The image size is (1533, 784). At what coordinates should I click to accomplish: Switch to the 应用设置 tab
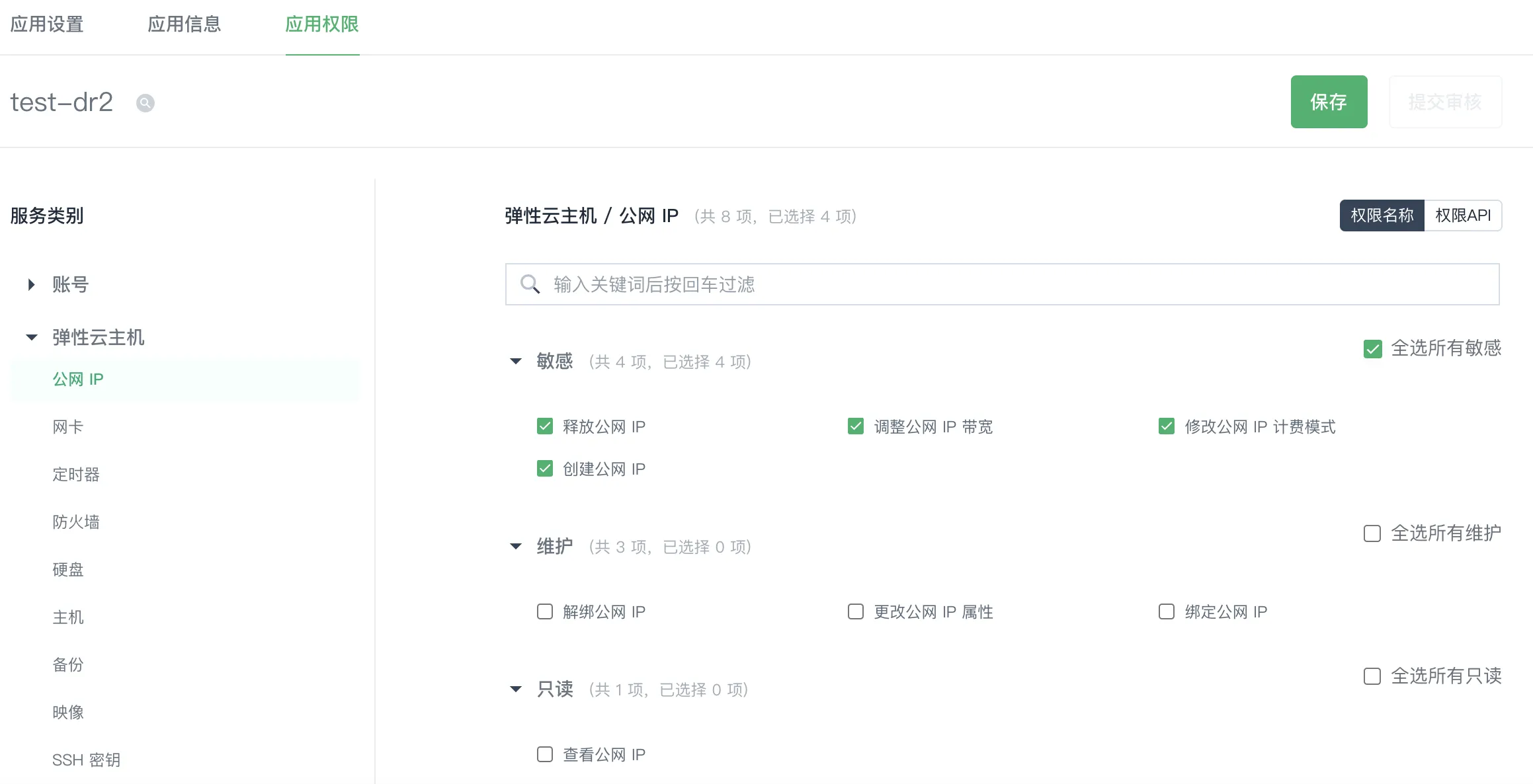click(47, 24)
